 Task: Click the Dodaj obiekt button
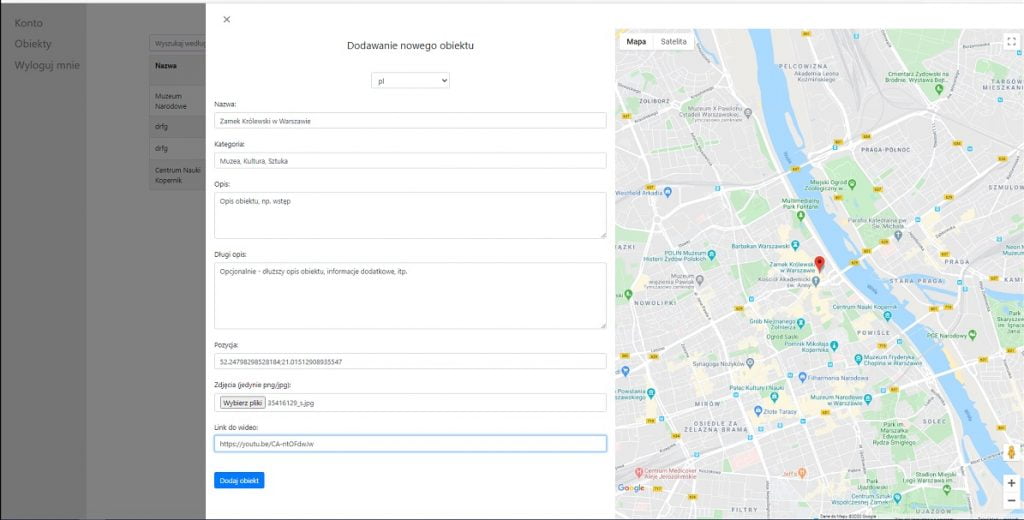(x=239, y=480)
